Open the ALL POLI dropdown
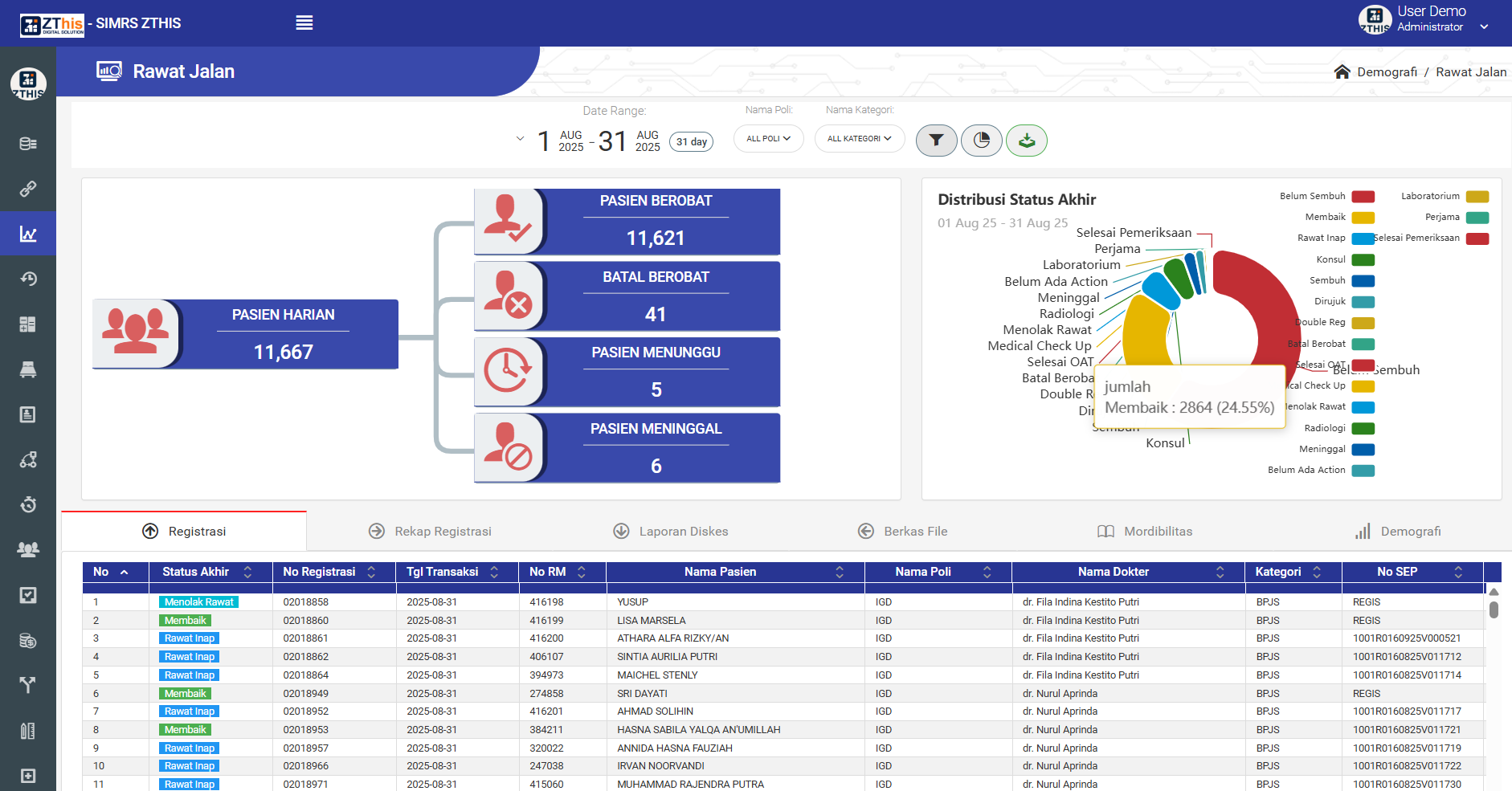 pyautogui.click(x=768, y=139)
